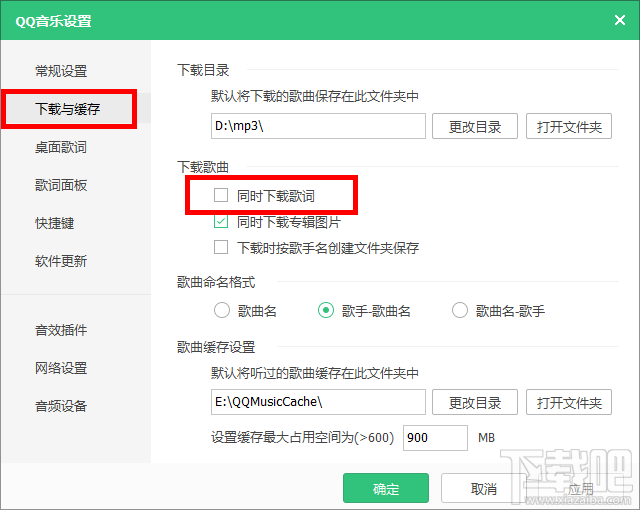Enable the 同时下载歌词 checkbox
640x510 pixels.
pyautogui.click(x=221, y=195)
